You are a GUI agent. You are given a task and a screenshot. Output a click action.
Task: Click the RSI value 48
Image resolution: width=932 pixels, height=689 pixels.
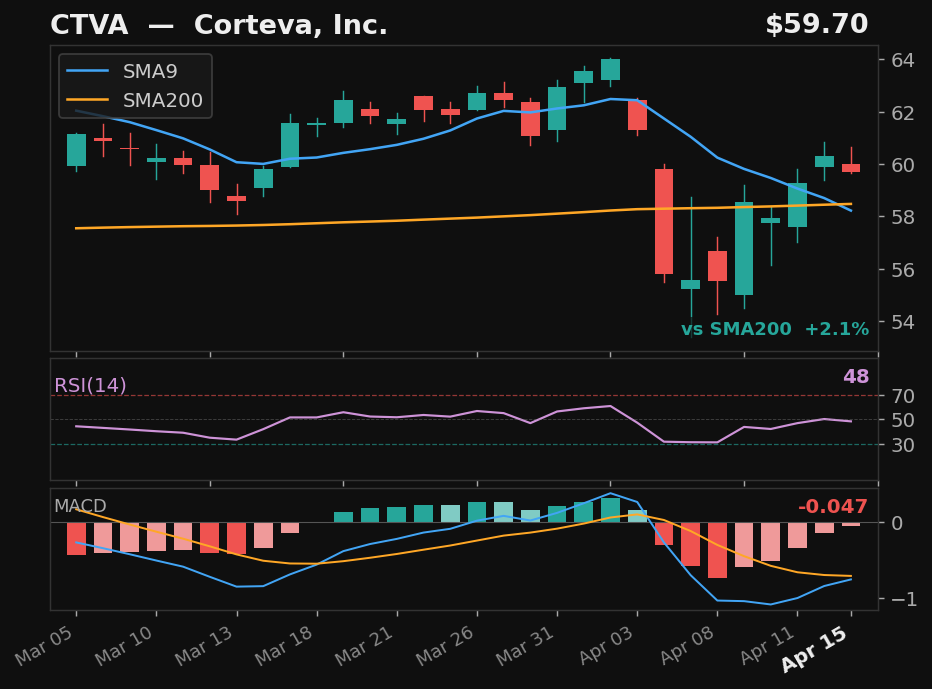[x=856, y=376]
